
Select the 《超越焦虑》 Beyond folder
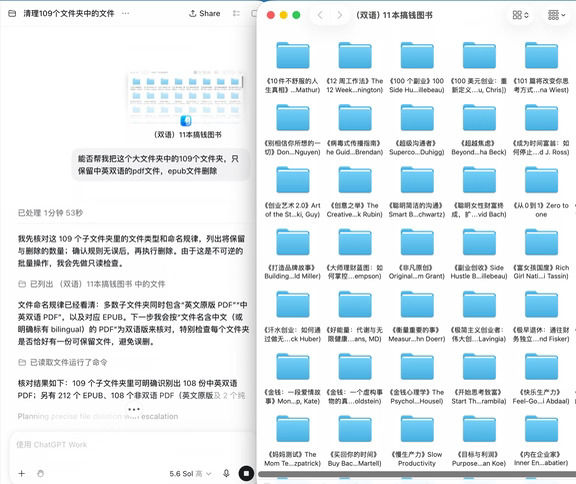pos(479,118)
